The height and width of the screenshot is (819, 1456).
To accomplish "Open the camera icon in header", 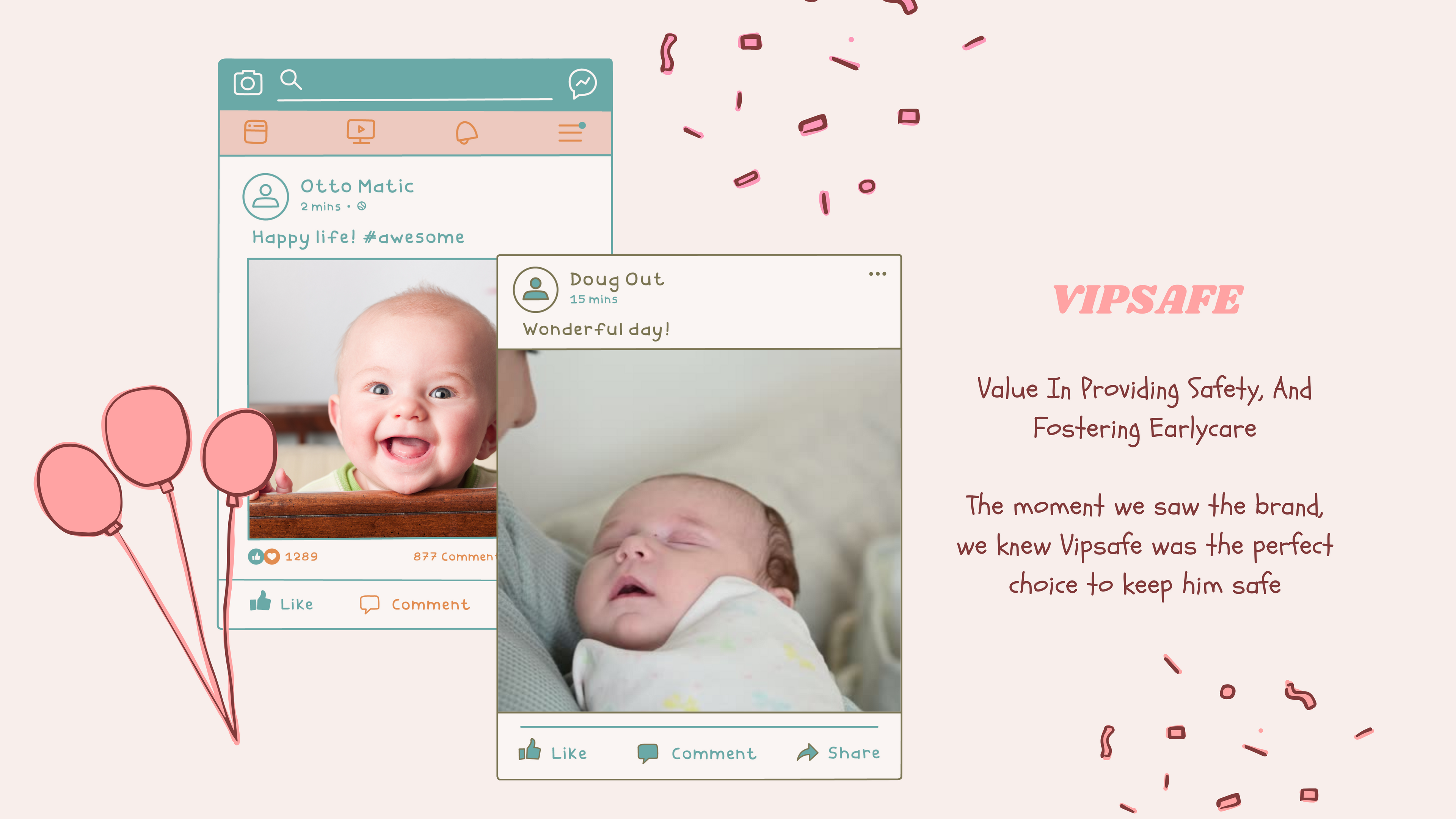I will pos(248,83).
